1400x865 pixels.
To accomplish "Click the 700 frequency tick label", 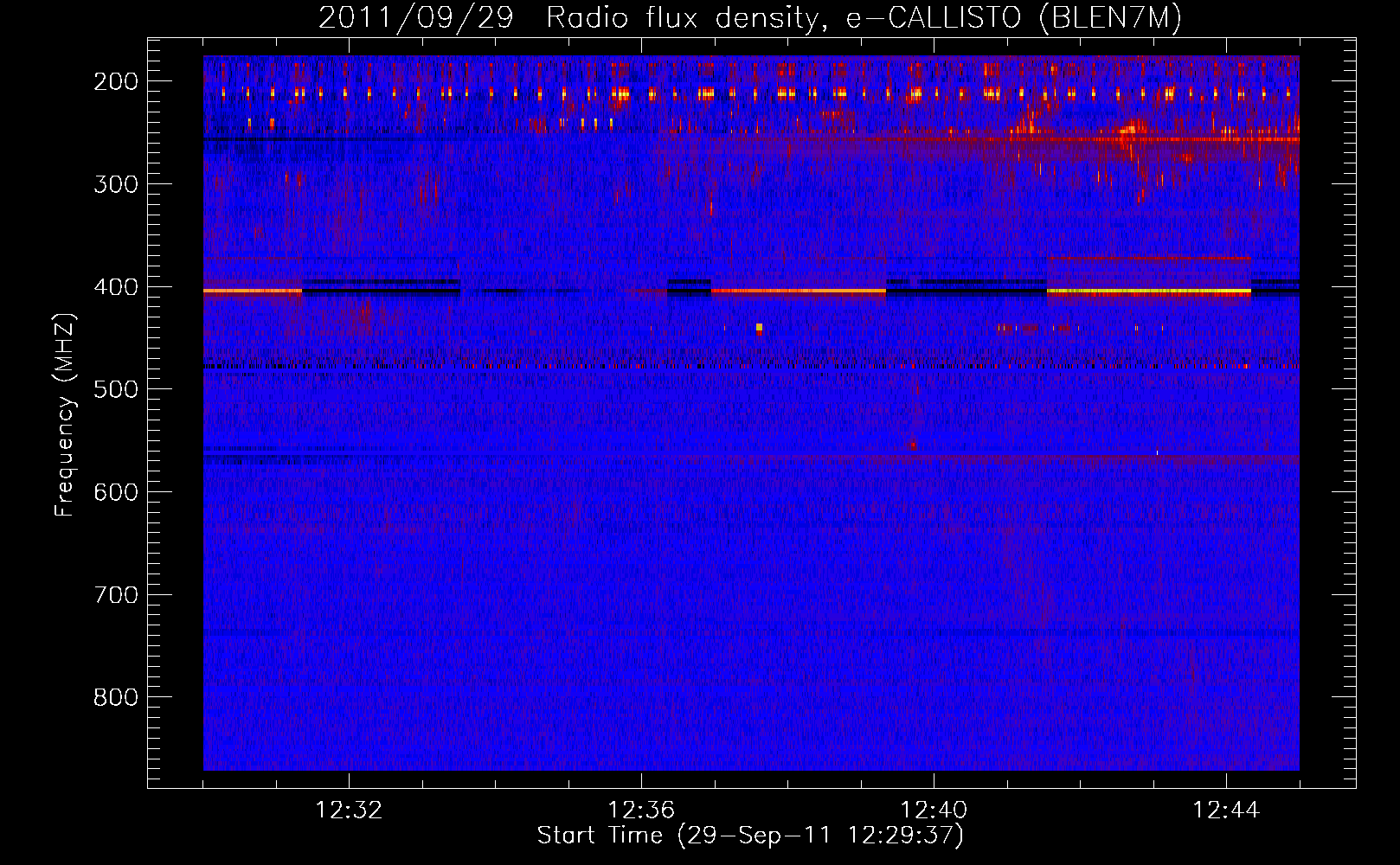I will 116,595.
